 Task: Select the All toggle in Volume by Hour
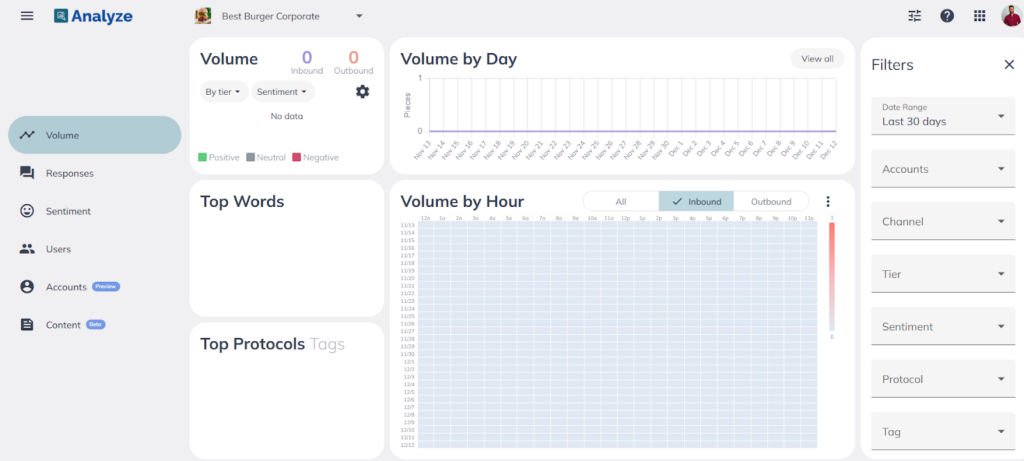pyautogui.click(x=620, y=202)
